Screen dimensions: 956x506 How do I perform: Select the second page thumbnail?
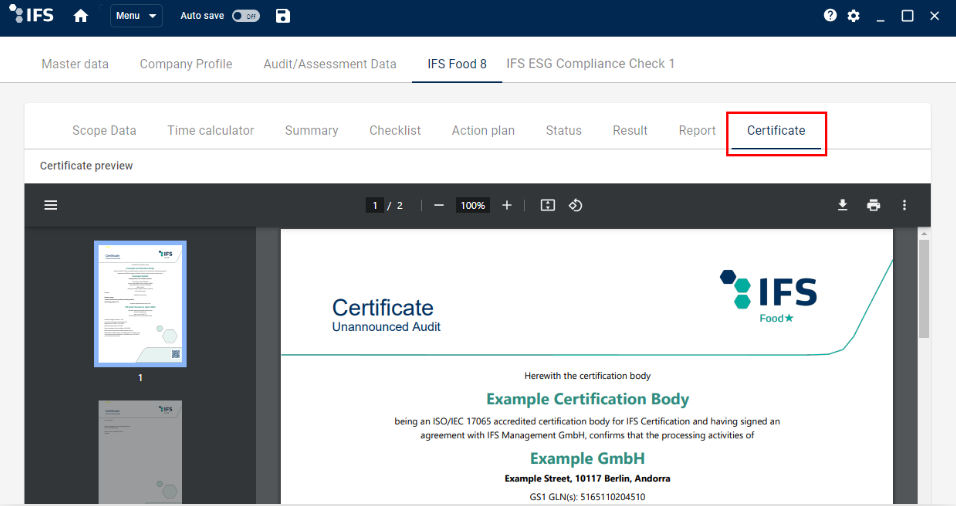tap(140, 452)
